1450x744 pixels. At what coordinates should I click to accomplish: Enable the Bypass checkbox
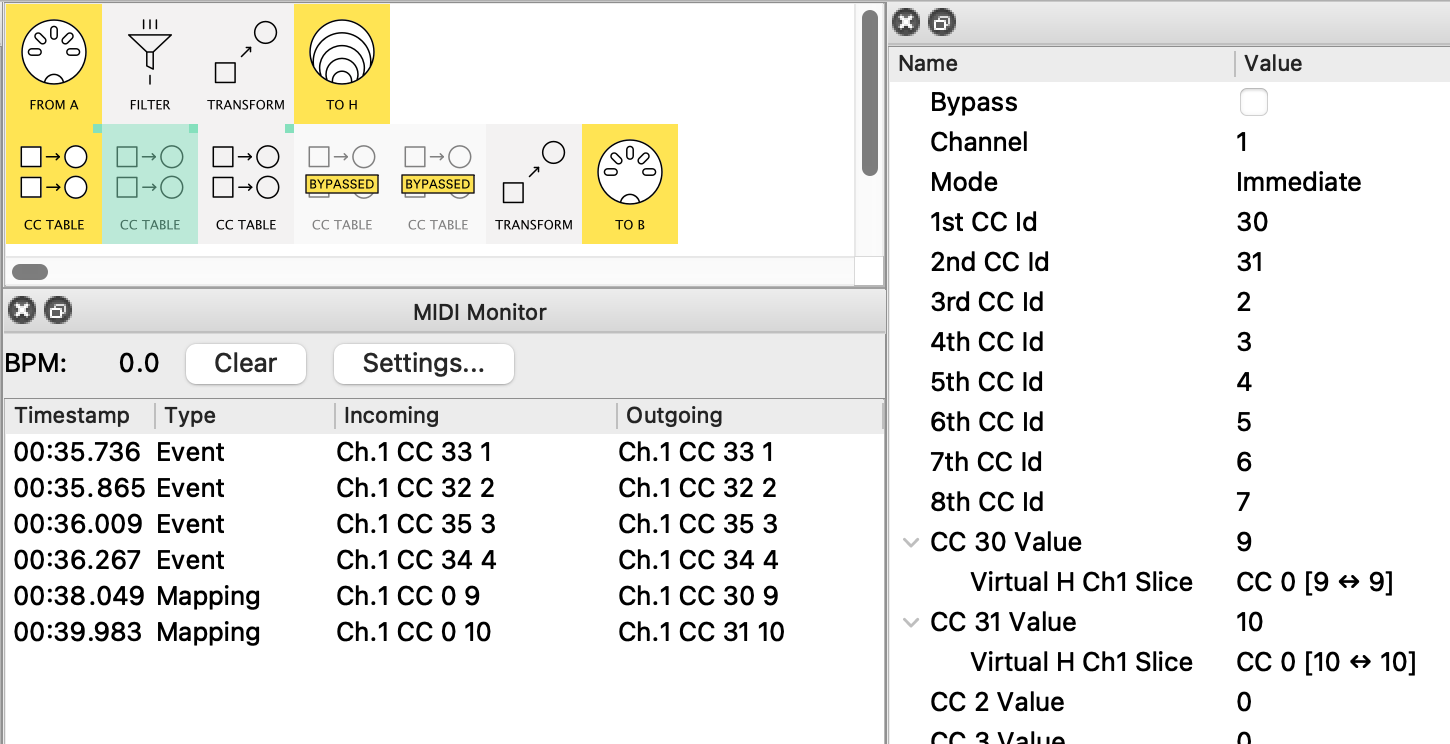click(1253, 102)
